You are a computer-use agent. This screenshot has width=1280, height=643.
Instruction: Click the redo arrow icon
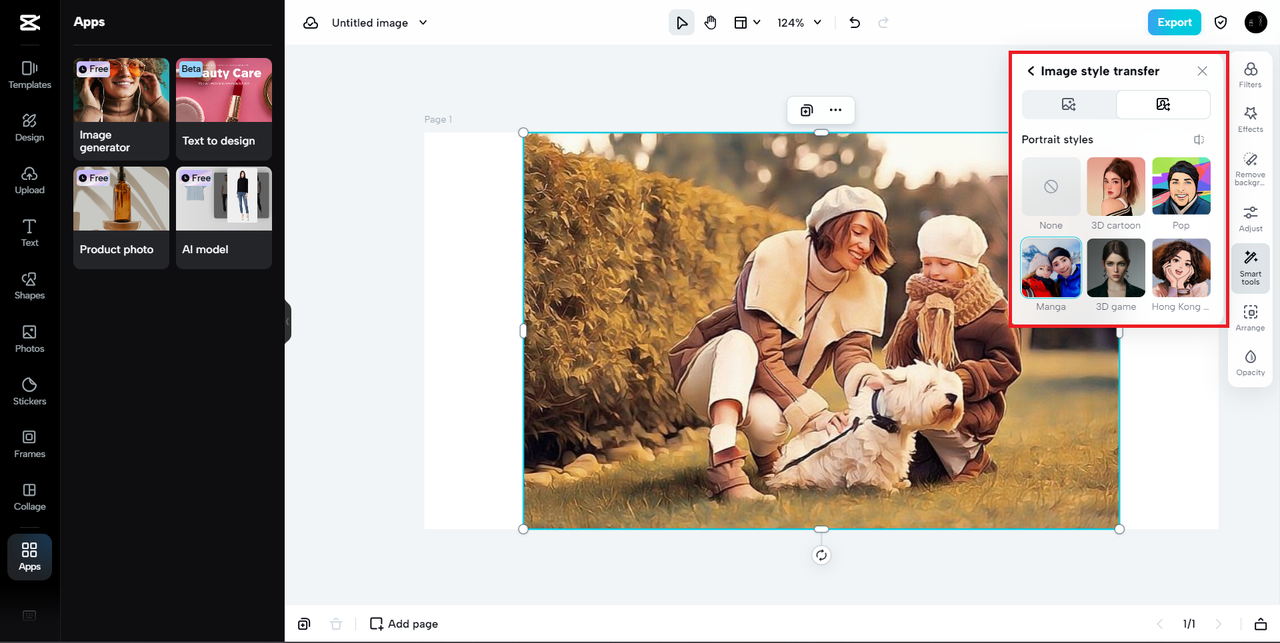point(883,23)
